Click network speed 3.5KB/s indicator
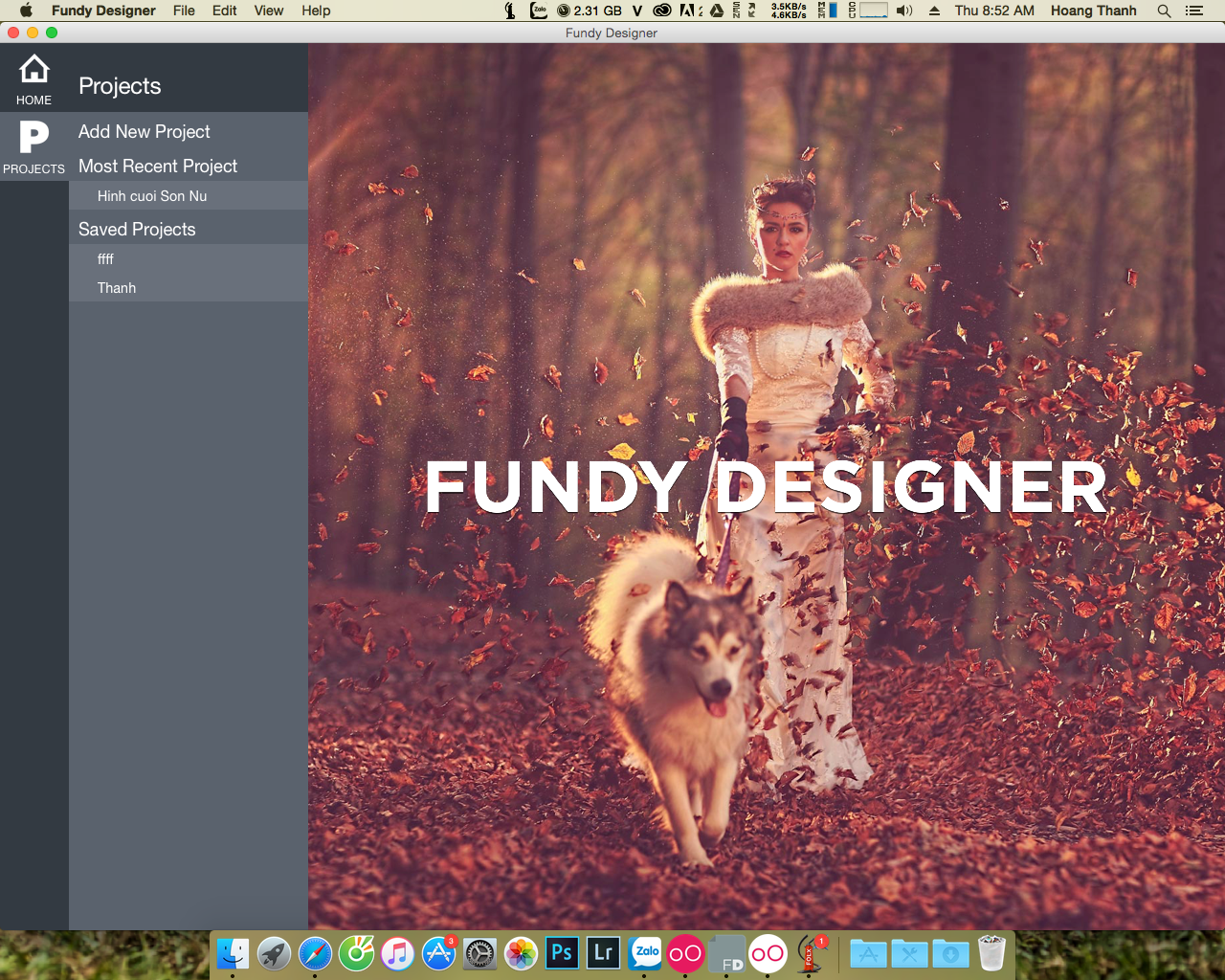The width and height of the screenshot is (1225, 980). 789,11
